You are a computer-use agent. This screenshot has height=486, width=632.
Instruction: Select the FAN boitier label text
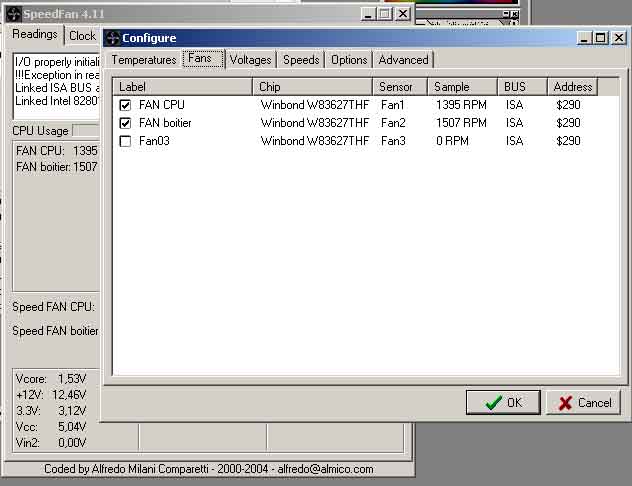click(x=165, y=123)
